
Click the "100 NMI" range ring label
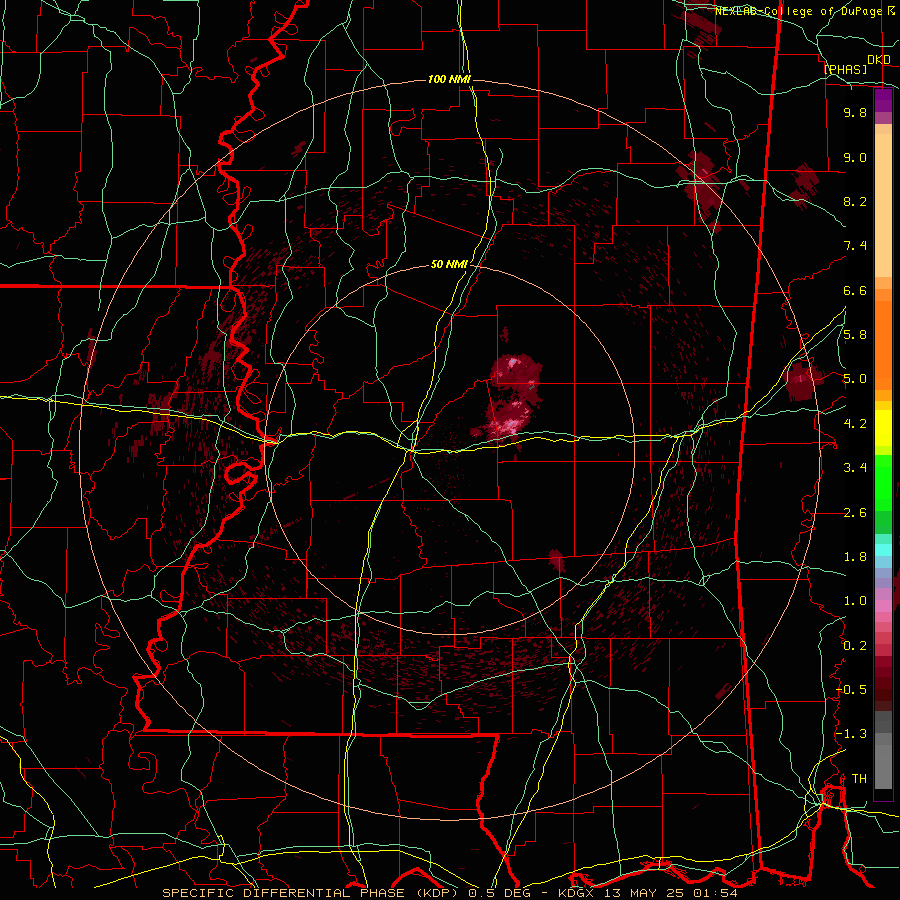click(449, 79)
